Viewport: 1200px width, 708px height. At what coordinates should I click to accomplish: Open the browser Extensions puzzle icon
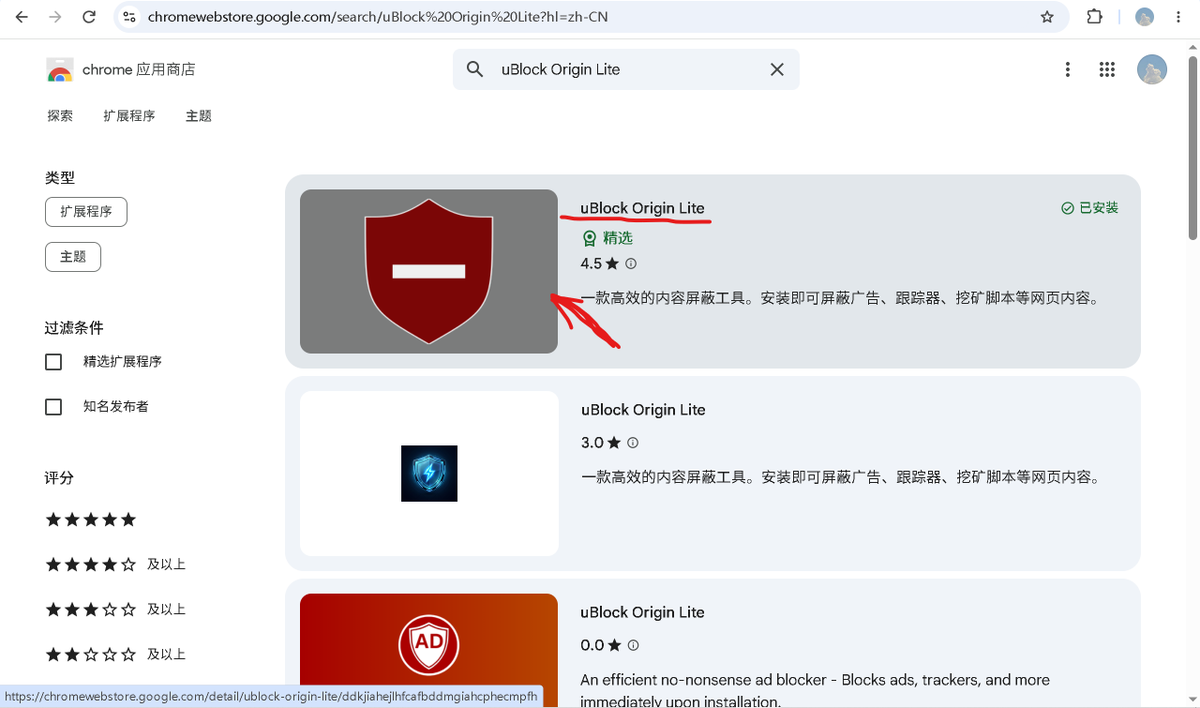pos(1094,17)
